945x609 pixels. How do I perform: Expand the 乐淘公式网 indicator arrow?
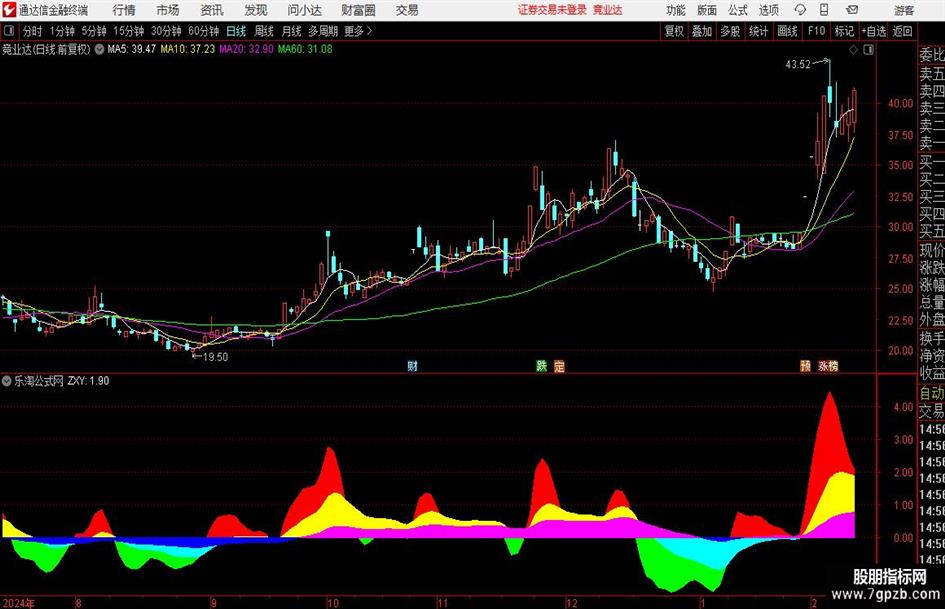(x=7, y=381)
